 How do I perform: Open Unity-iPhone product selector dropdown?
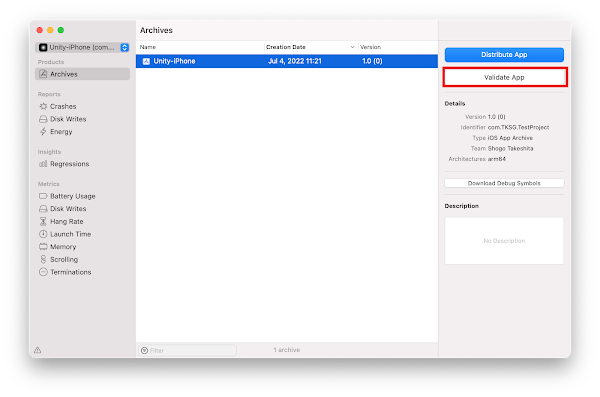(x=82, y=47)
